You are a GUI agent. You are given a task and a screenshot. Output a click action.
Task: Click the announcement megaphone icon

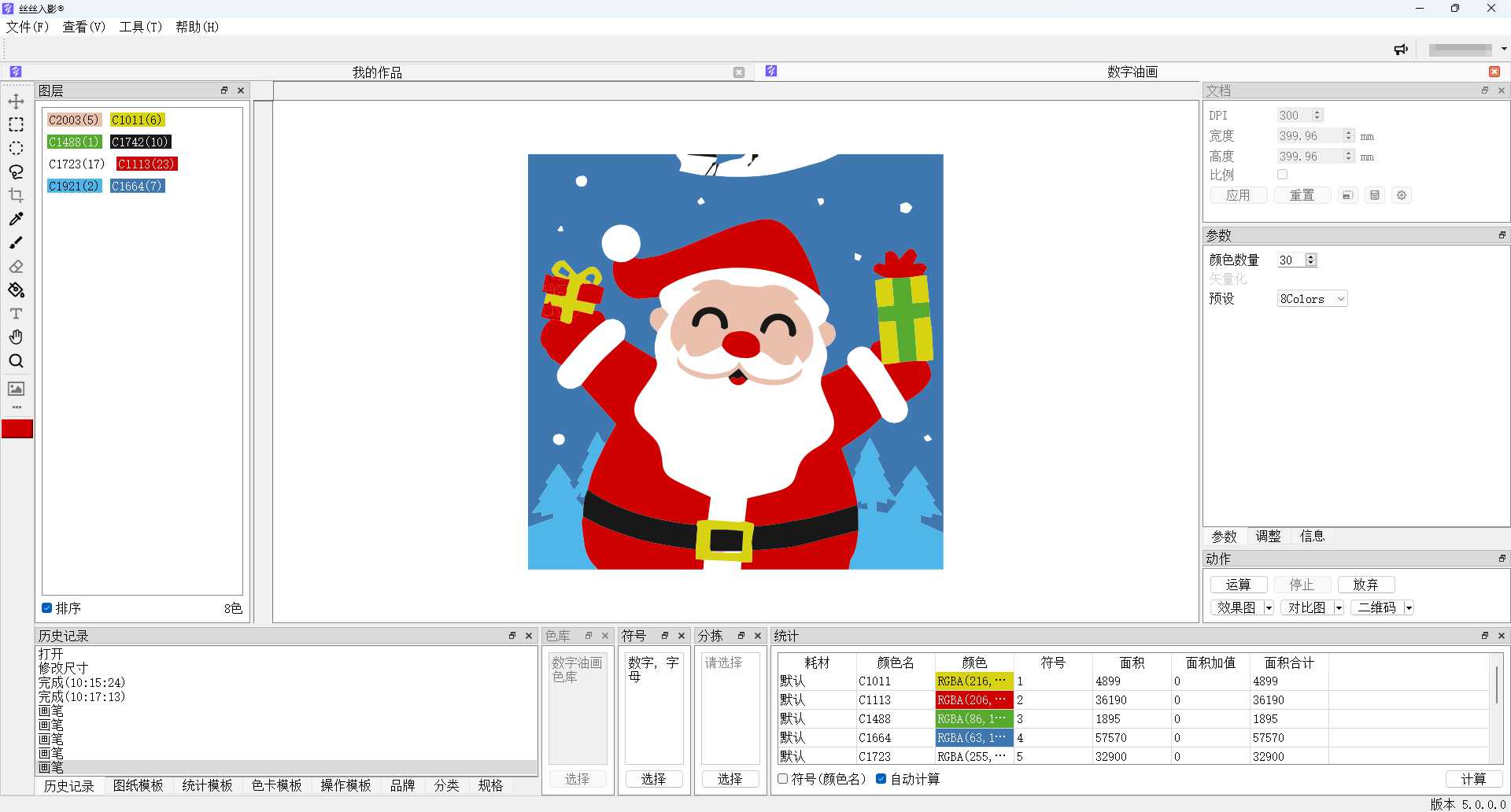coord(1401,50)
